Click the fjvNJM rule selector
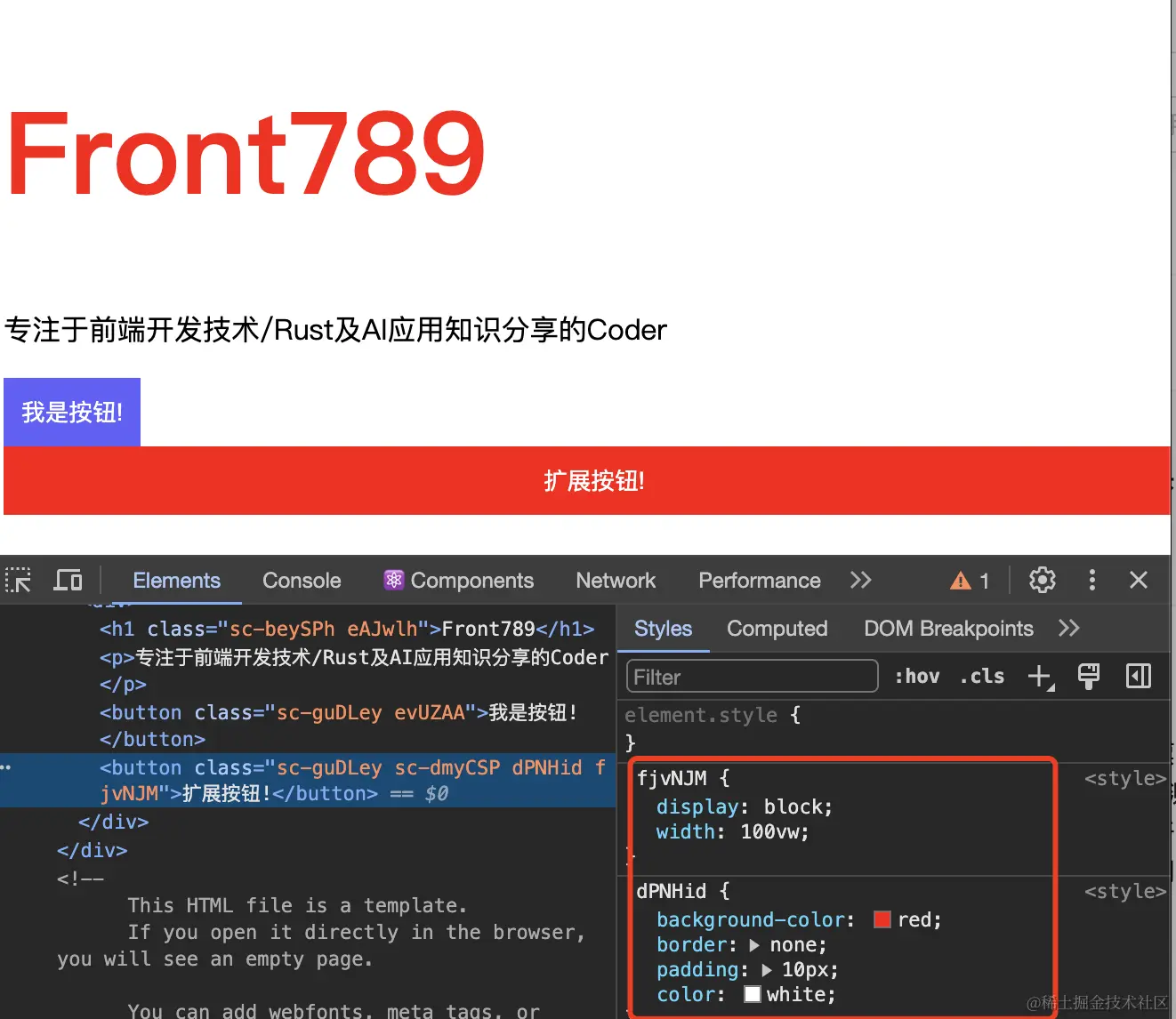The width and height of the screenshot is (1176, 1019). tap(672, 778)
